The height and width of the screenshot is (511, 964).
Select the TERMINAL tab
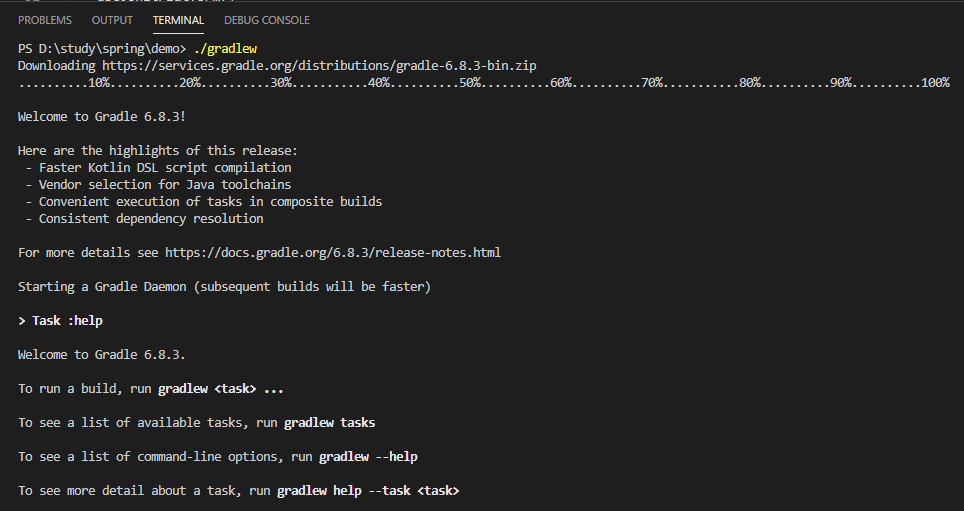178,20
